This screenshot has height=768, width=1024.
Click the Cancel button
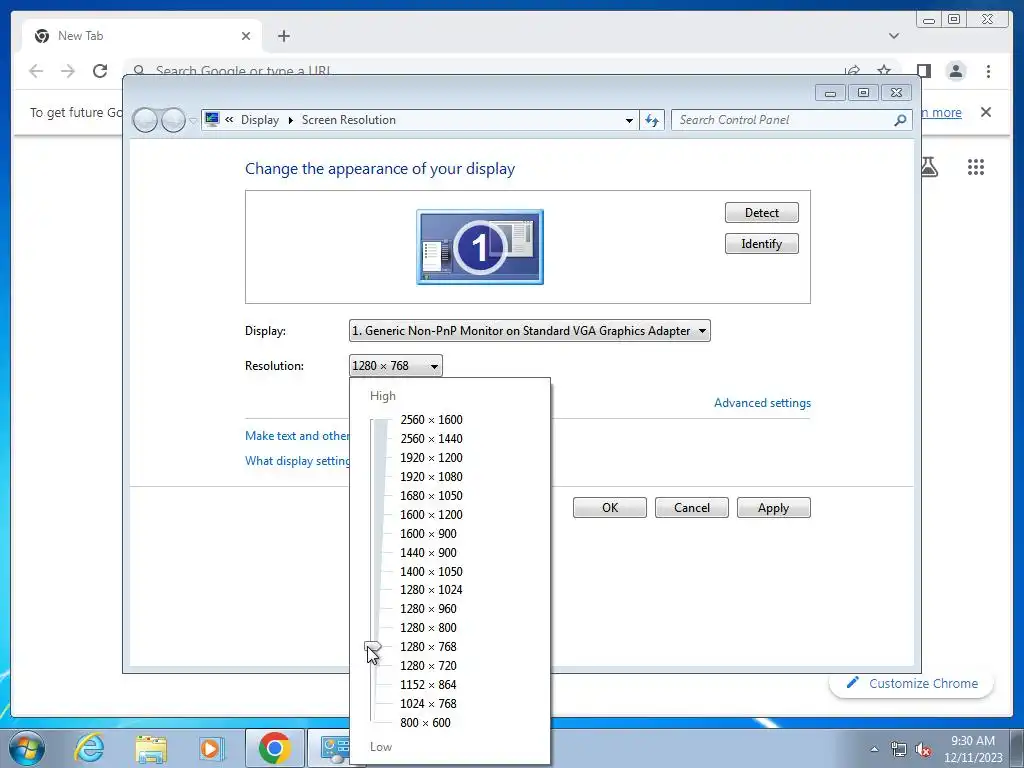point(692,507)
